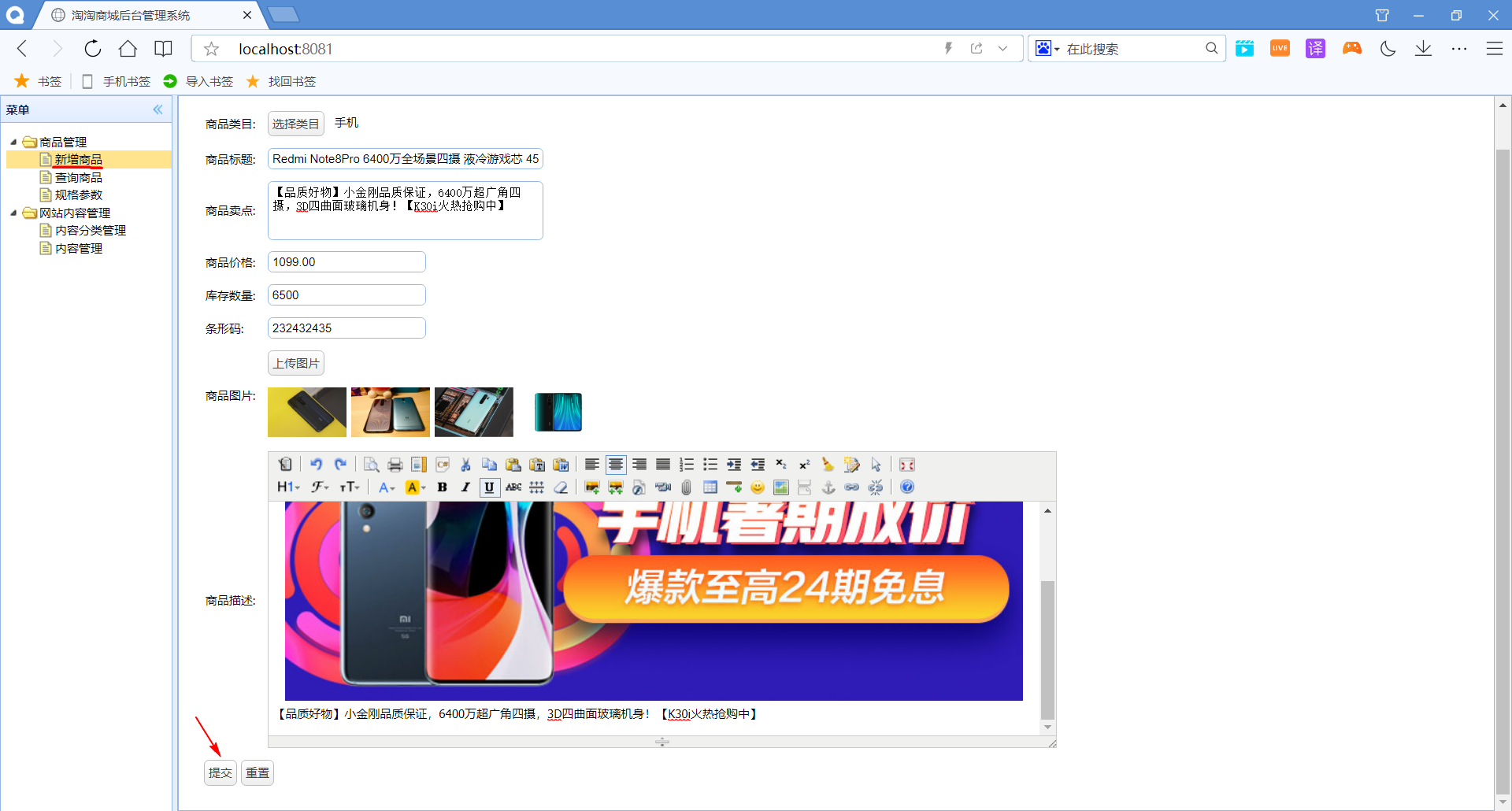Decrease indent in editor
The height and width of the screenshot is (811, 1512).
757,465
